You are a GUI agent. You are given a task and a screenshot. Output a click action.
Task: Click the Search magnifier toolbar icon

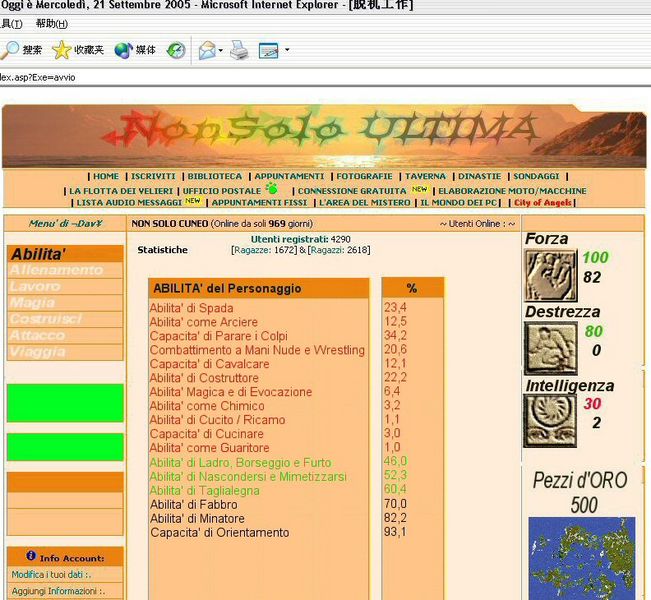10,50
